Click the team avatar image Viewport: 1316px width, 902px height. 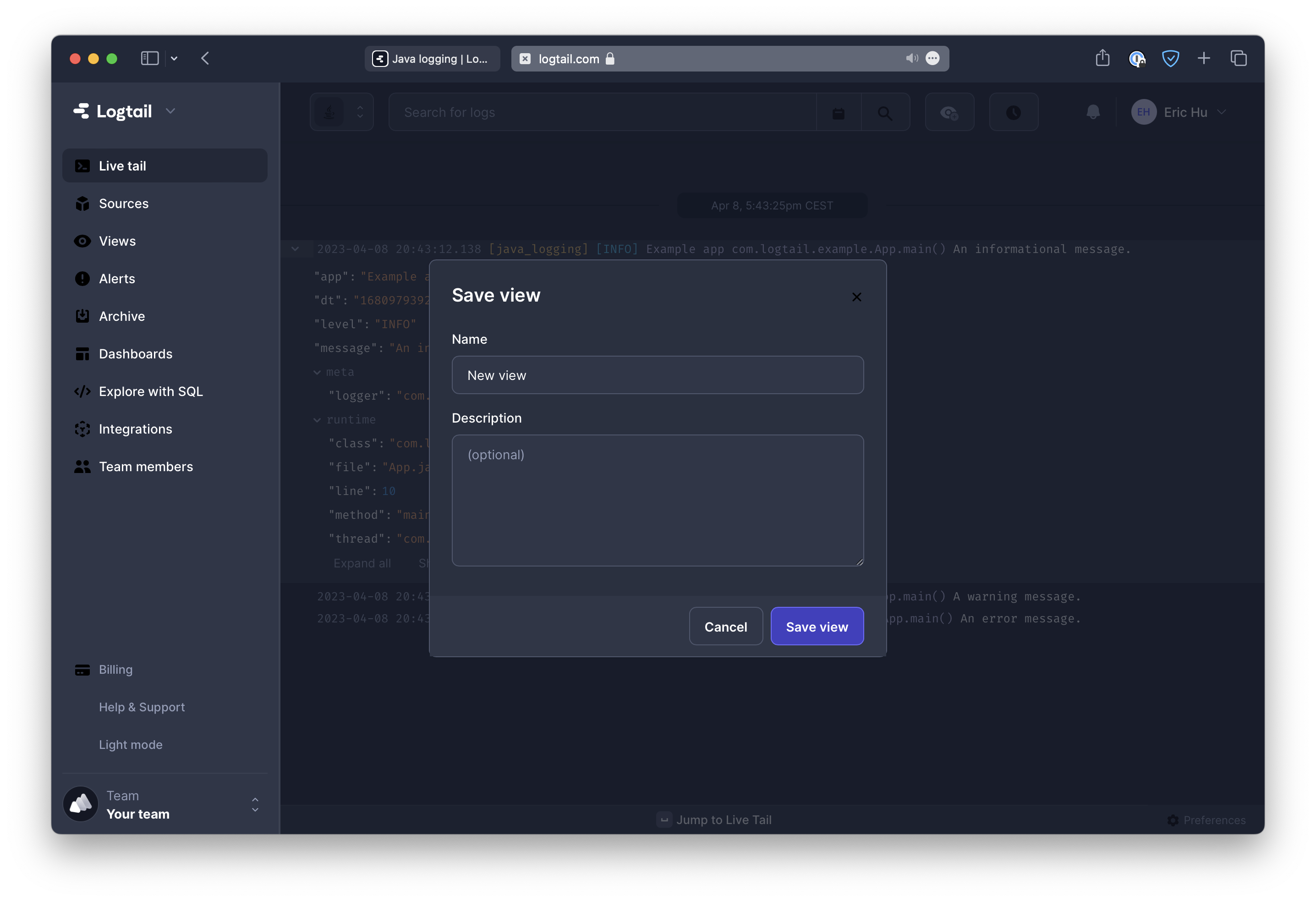point(80,804)
